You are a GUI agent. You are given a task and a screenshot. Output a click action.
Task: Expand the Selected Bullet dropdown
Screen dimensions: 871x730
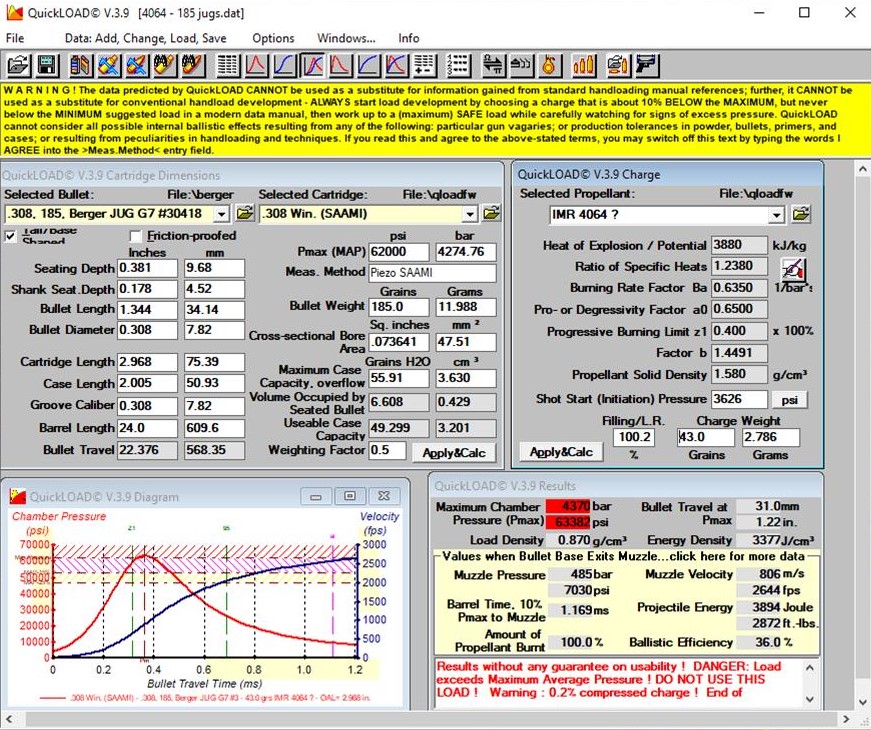point(222,214)
